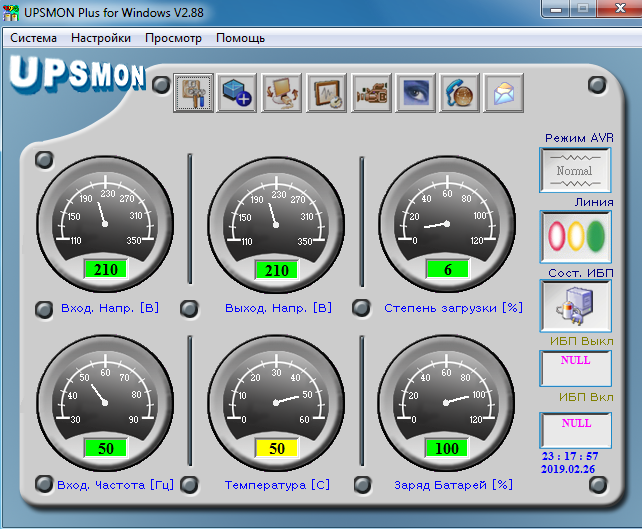Click the UPS state icon under Сост. ИБП
This screenshot has height=529, width=642.
pyautogui.click(x=576, y=306)
